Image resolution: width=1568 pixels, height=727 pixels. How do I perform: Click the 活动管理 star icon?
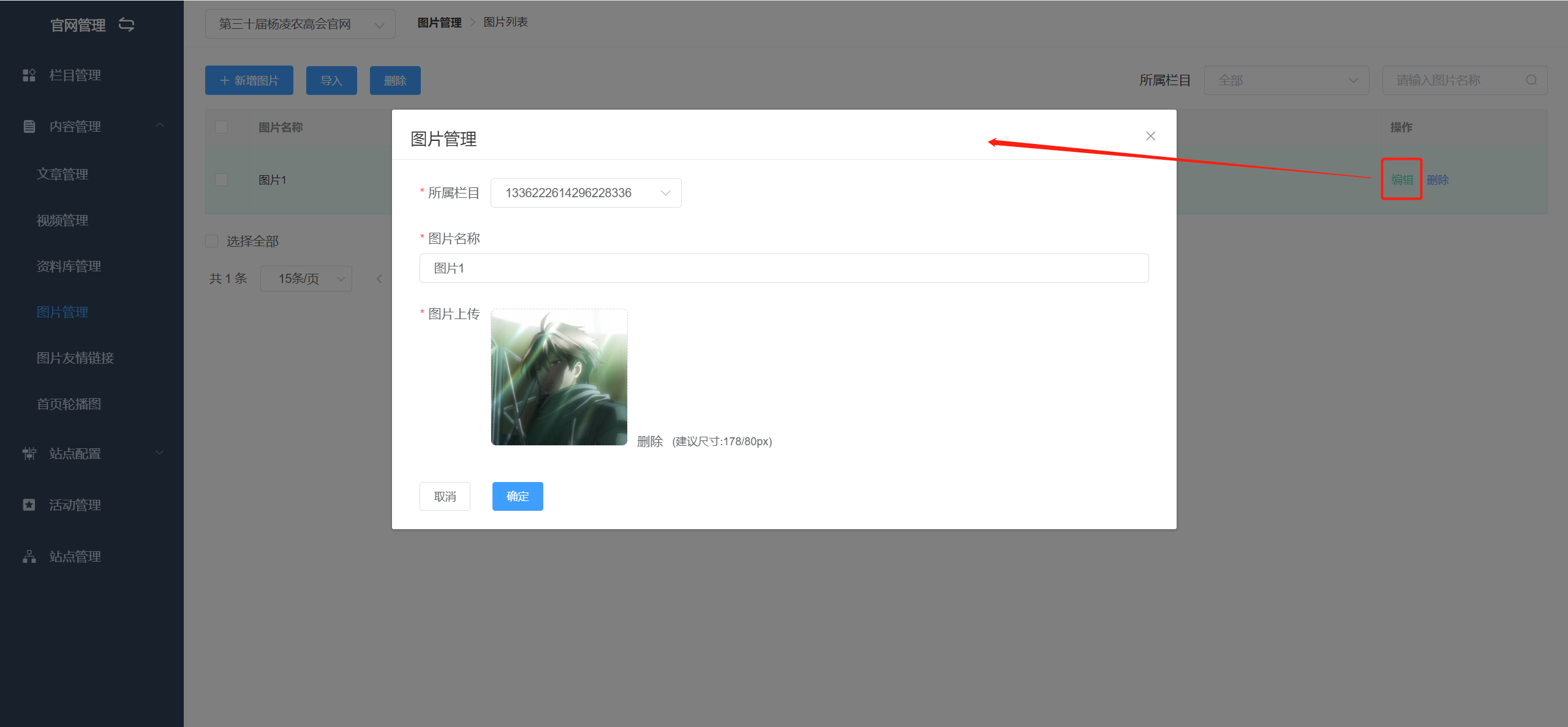pos(29,505)
